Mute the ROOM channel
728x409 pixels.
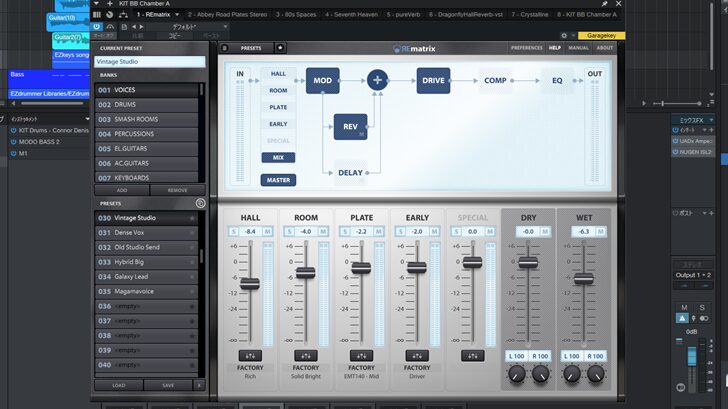[323, 231]
